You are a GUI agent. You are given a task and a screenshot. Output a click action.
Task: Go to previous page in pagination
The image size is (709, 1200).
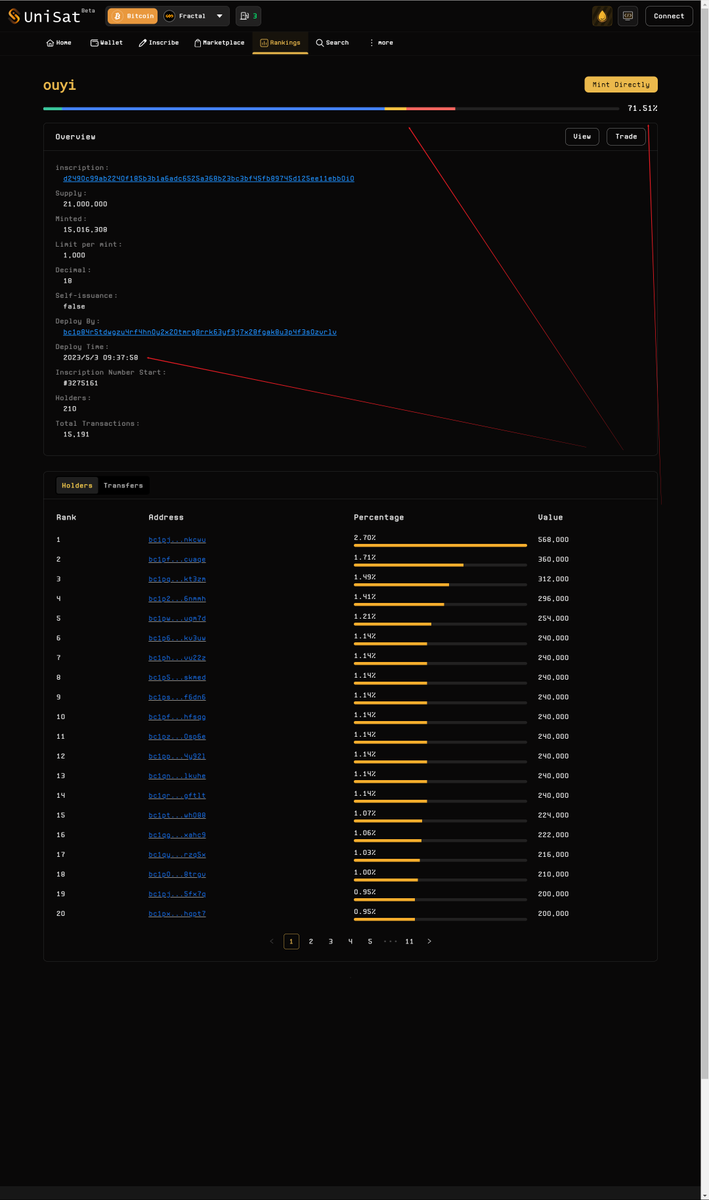[x=271, y=941]
